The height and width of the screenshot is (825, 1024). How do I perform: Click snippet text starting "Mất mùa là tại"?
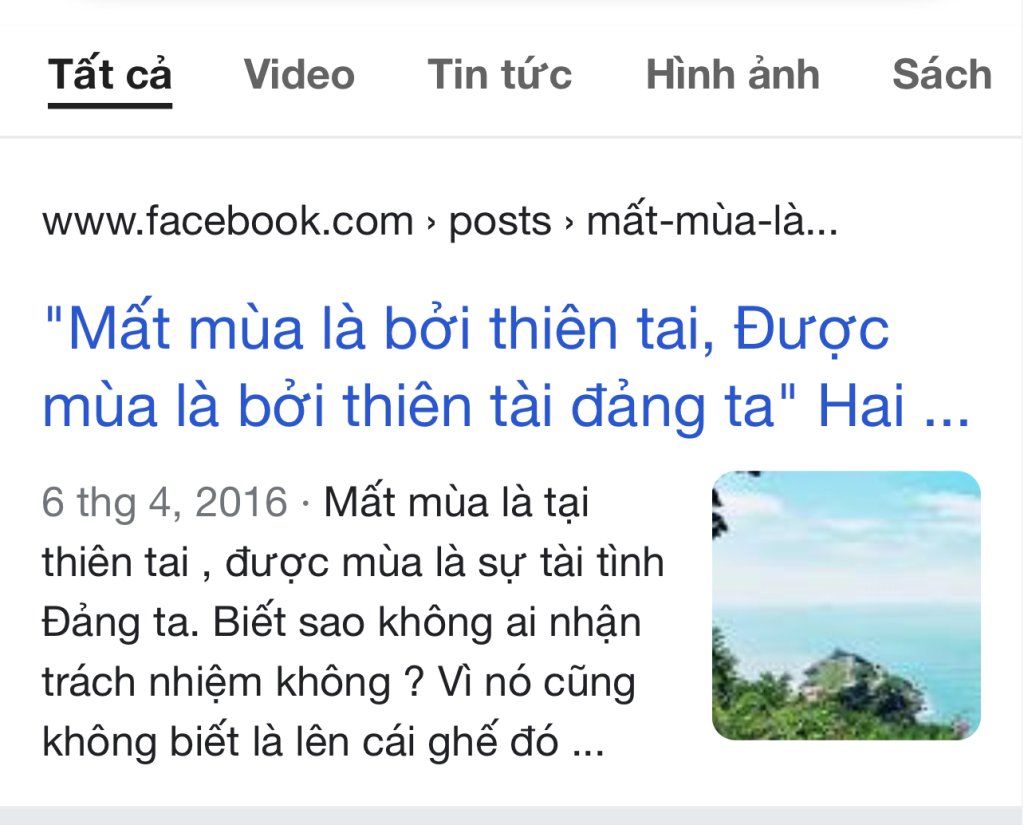point(456,503)
